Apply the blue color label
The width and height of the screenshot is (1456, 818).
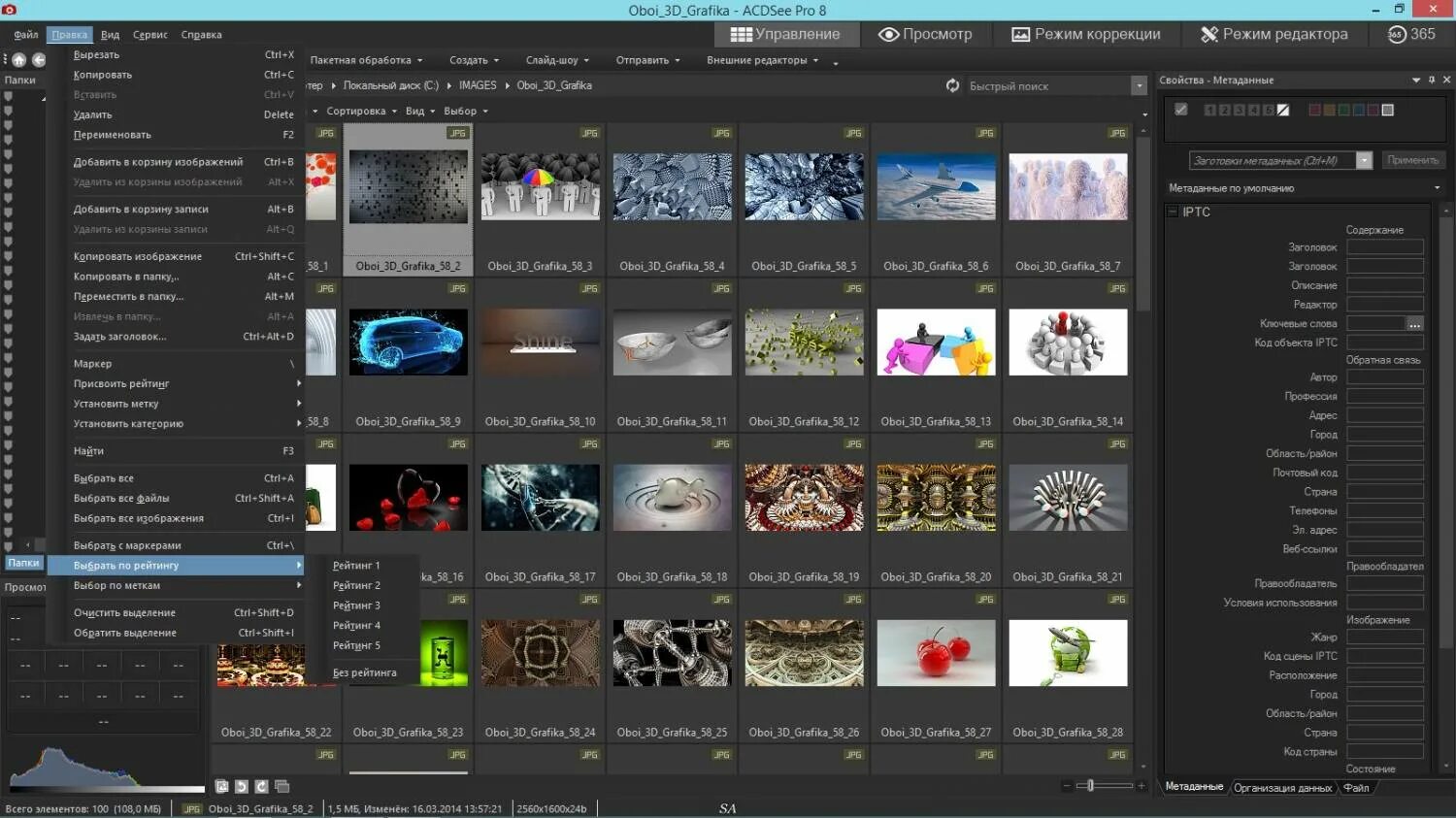click(x=1358, y=110)
